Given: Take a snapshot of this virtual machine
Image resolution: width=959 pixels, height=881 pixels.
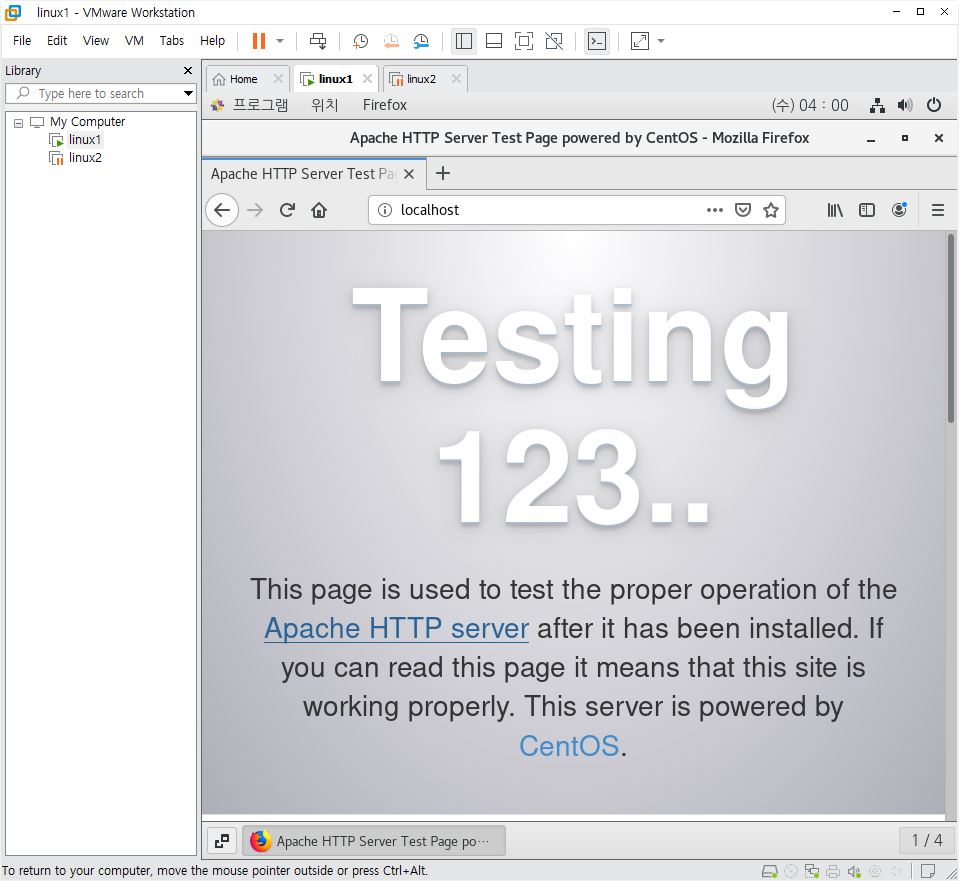Looking at the screenshot, I should point(360,41).
